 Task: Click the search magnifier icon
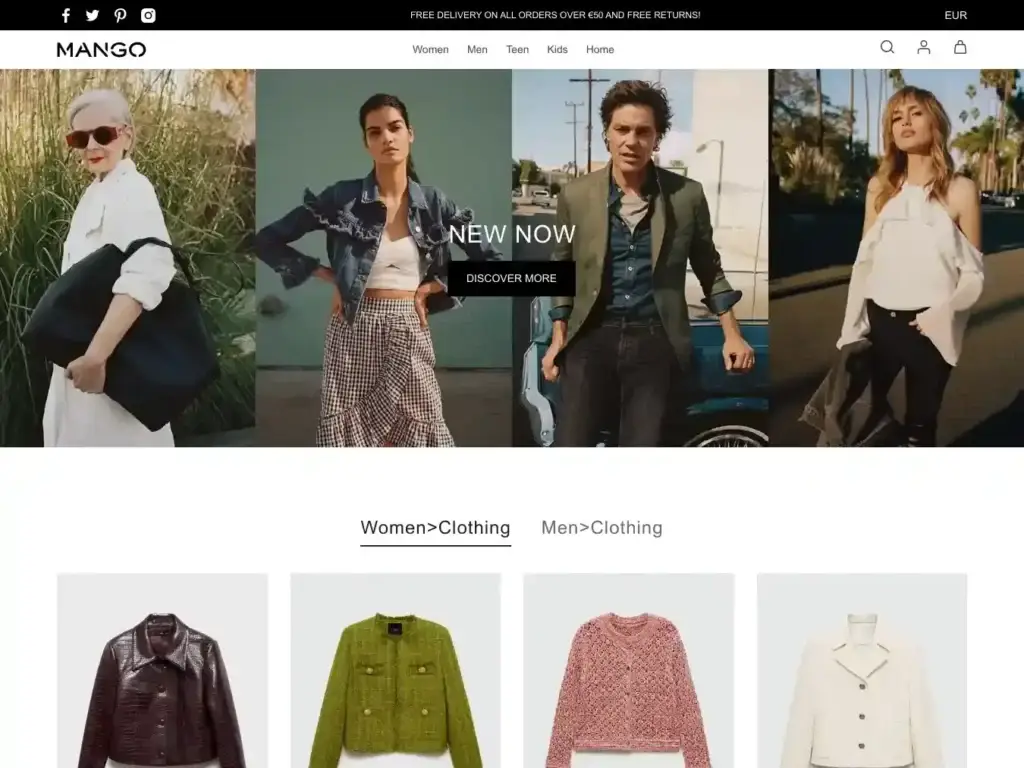pos(887,47)
